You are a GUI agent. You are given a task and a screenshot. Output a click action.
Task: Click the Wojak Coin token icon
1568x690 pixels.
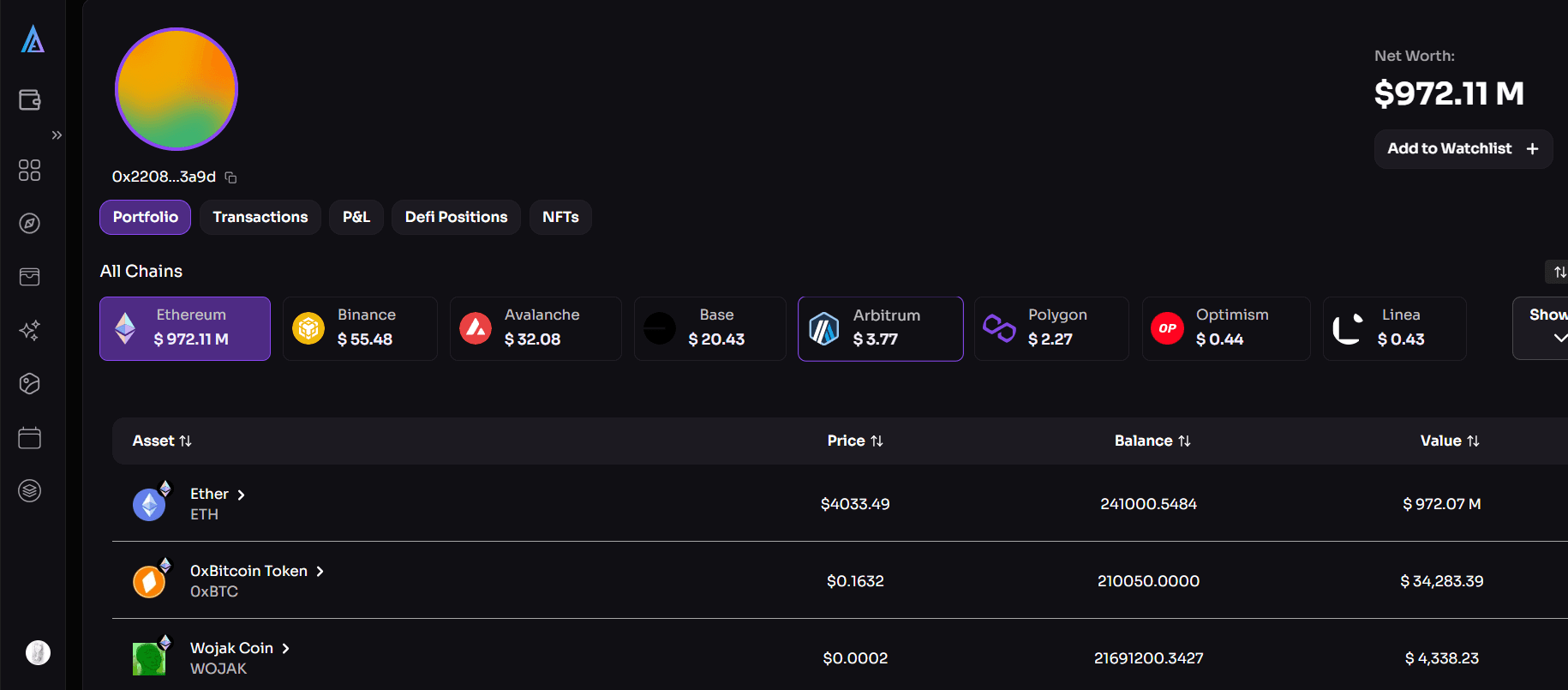(151, 657)
